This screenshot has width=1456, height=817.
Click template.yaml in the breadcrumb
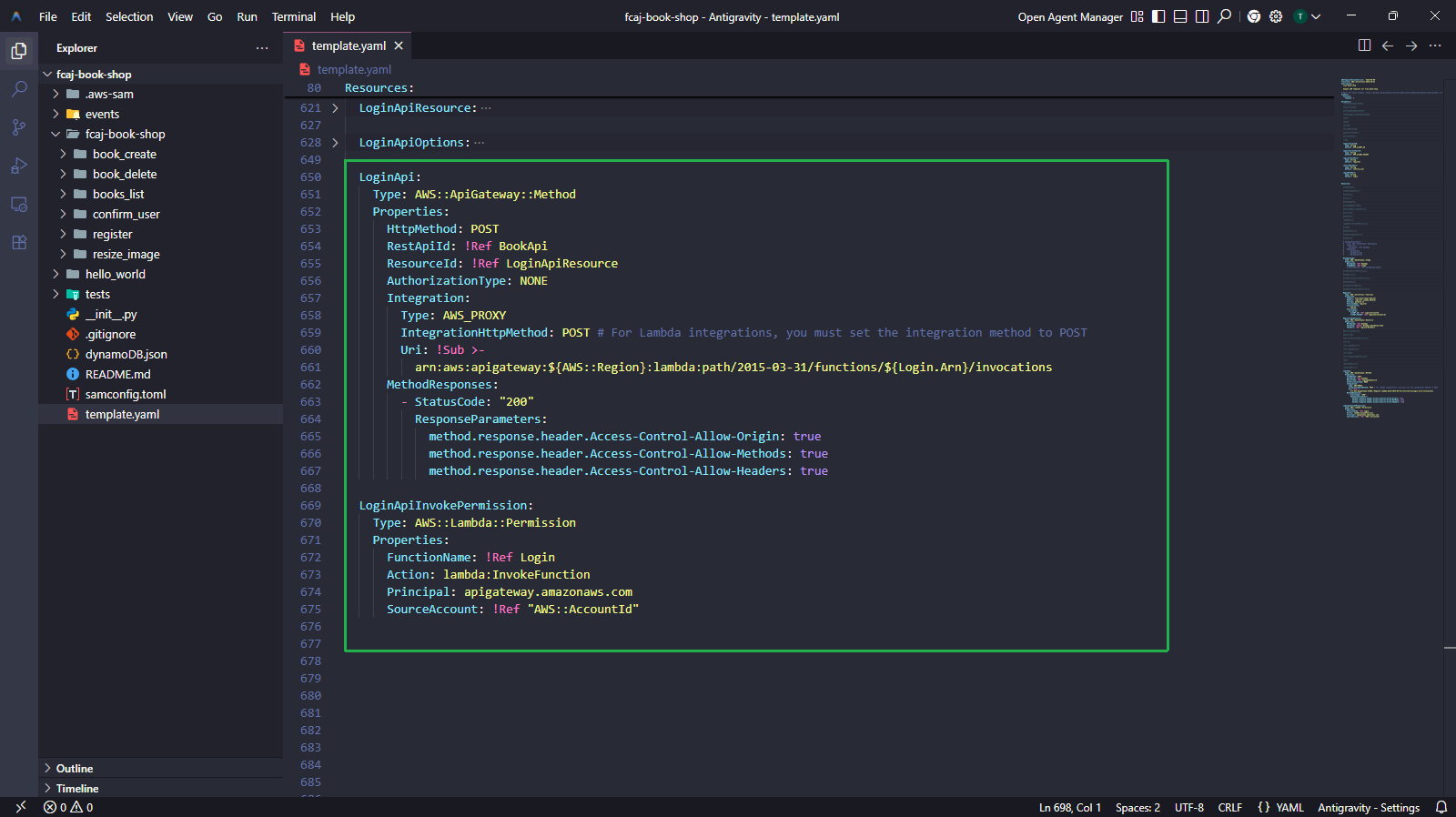click(354, 69)
